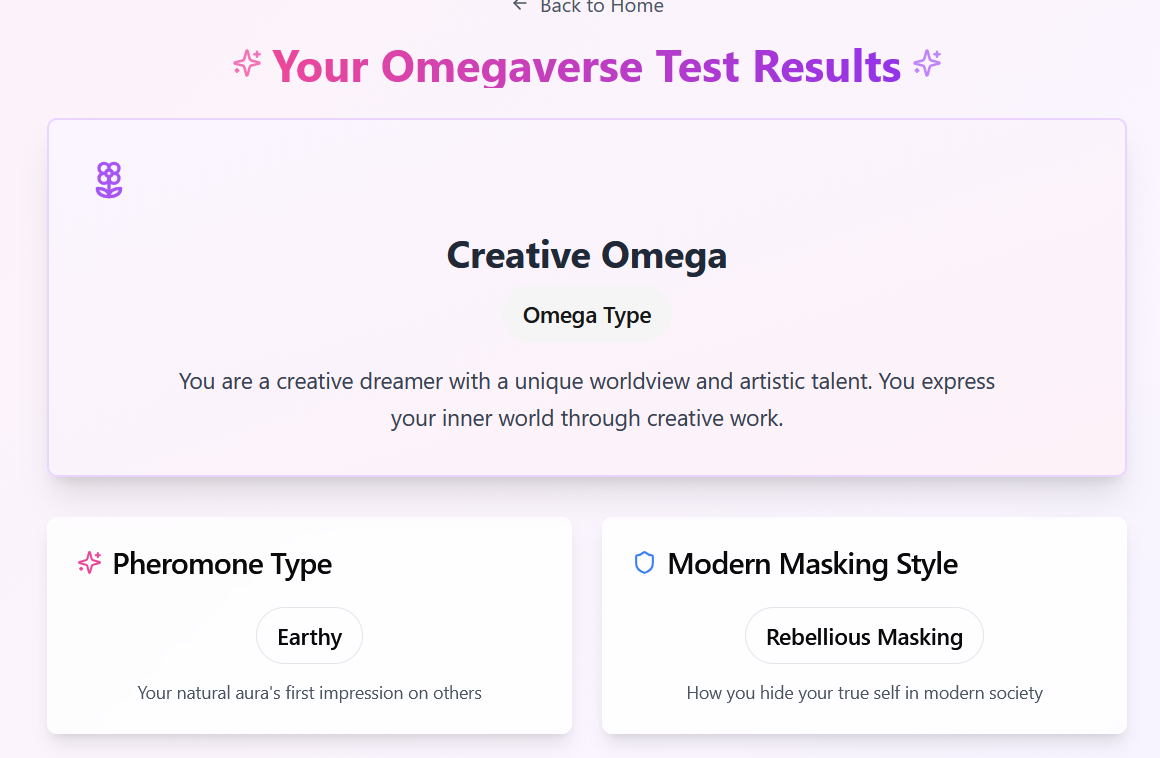
Task: Select the Rebellious Masking badge
Action: (864, 636)
